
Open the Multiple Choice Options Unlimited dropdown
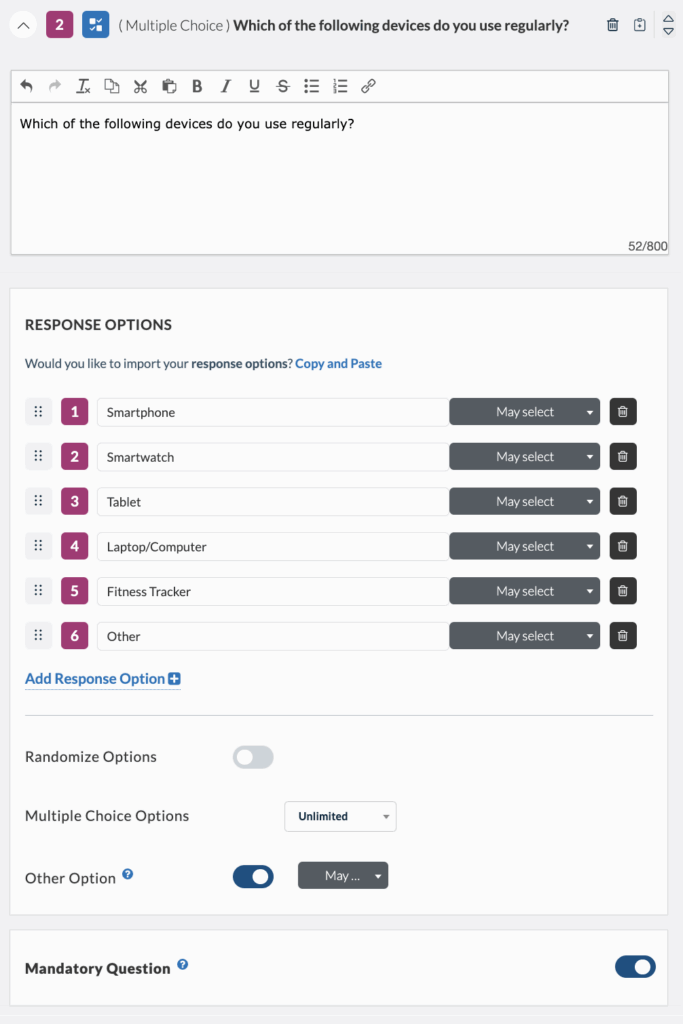pos(340,816)
